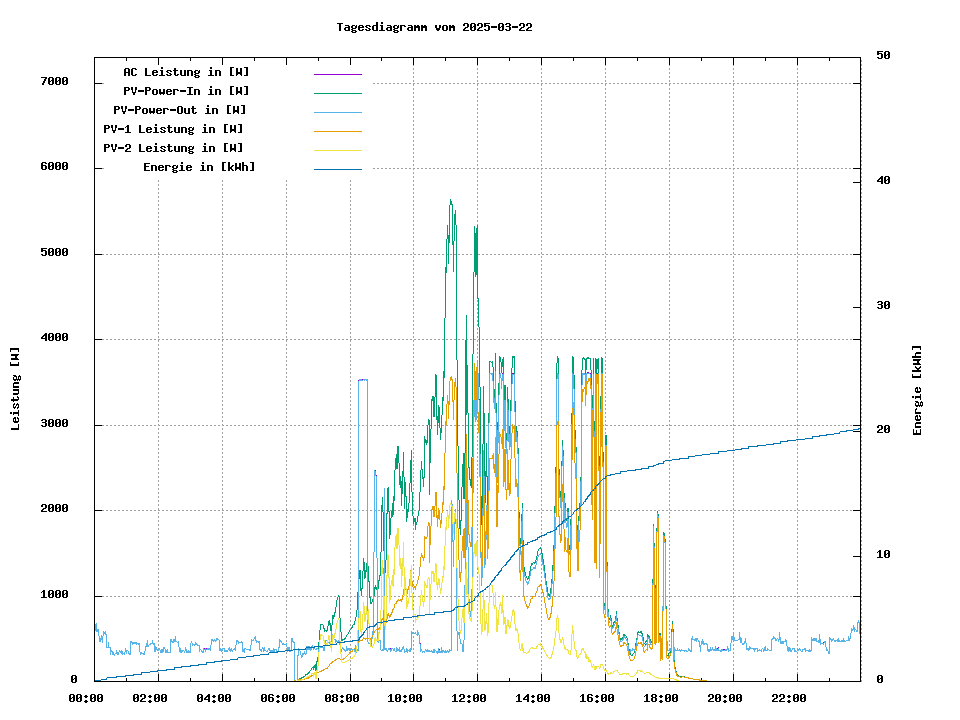This screenshot has height=720, width=960.
Task: Click the Energie legend line sample
Action: (x=337, y=169)
